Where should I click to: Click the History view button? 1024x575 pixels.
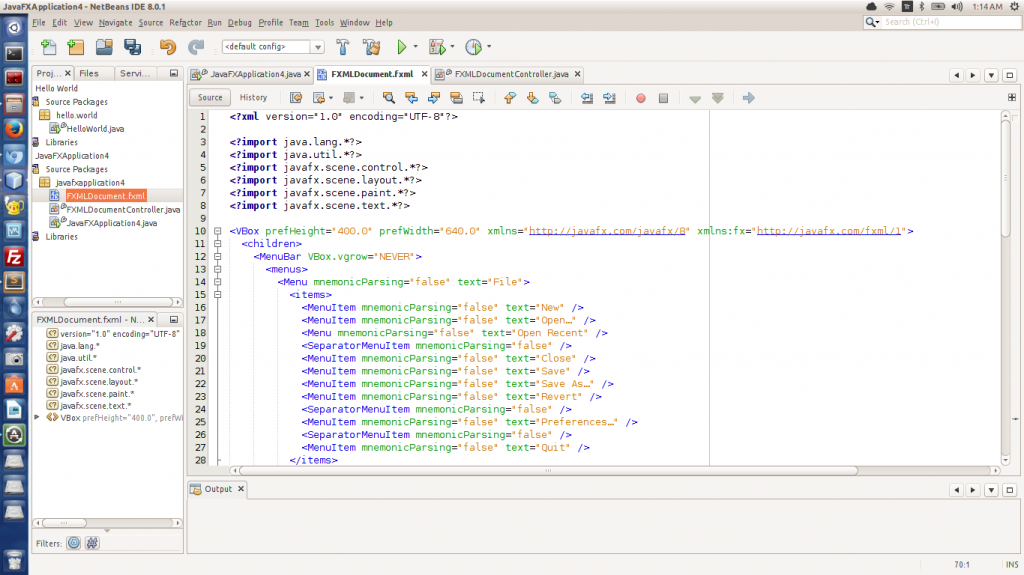click(253, 97)
